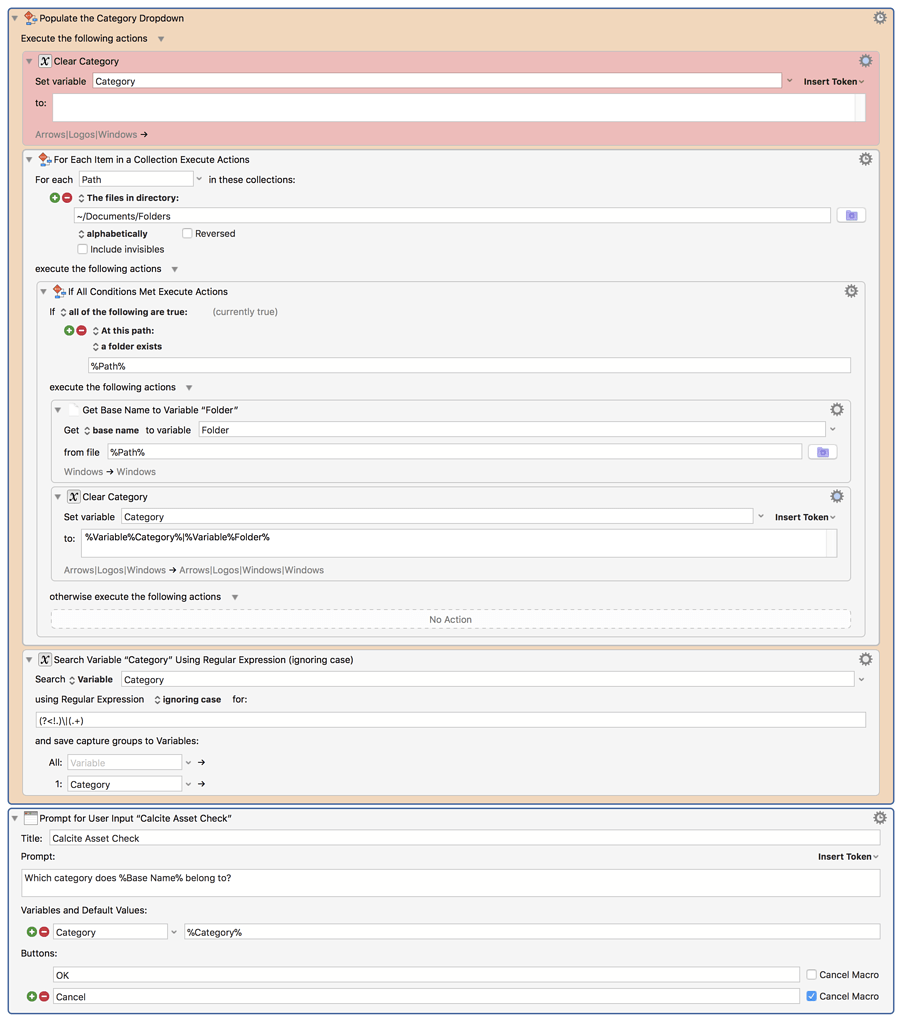Open the gear menu on Clear Category action
Screen dimensions: 902x1024
coord(866,60)
